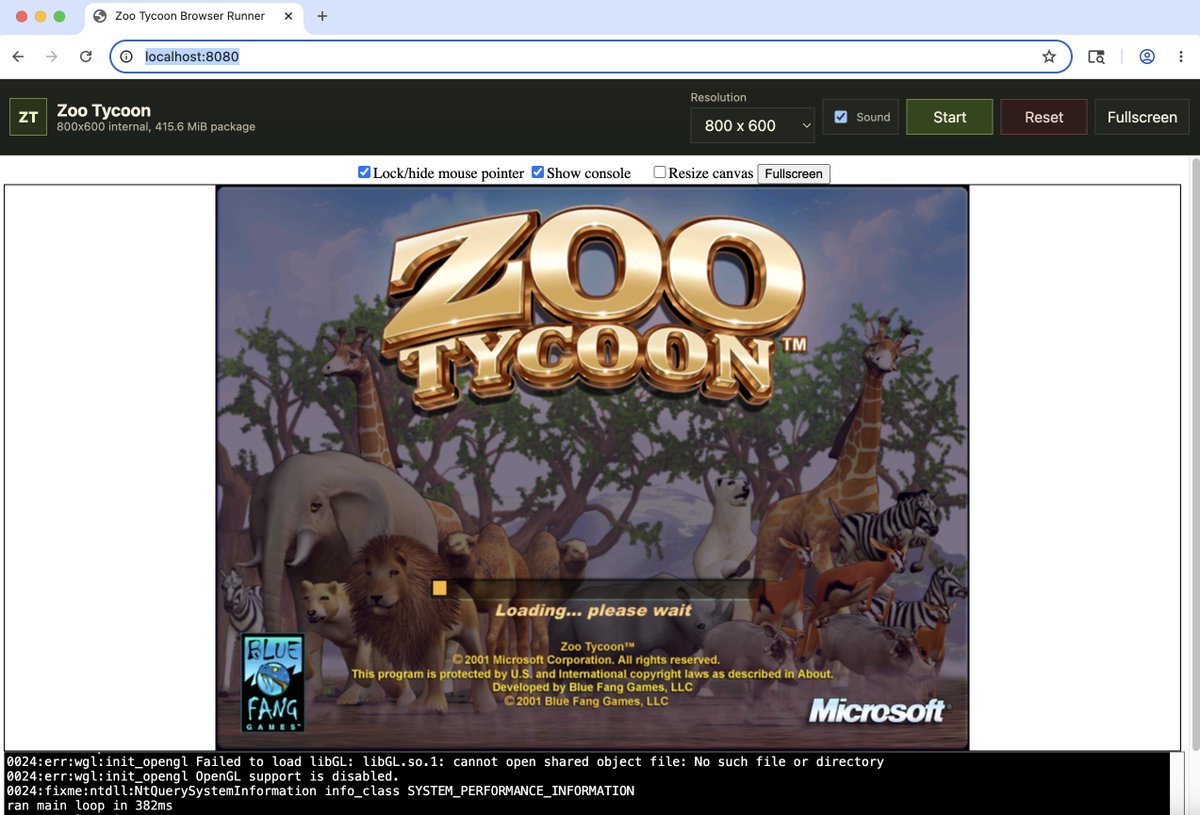Screen dimensions: 1200x815
Task: Click the browser forward arrow
Action: tap(52, 57)
